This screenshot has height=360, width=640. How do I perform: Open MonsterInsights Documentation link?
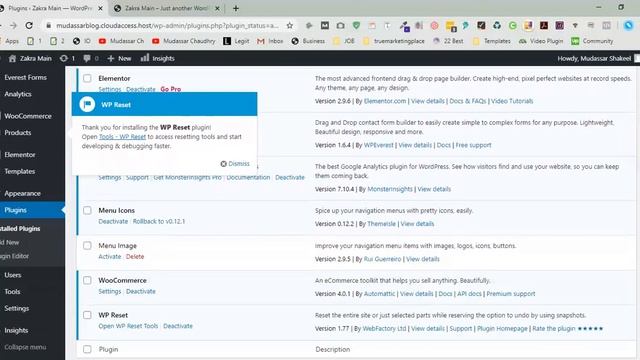pos(248,177)
